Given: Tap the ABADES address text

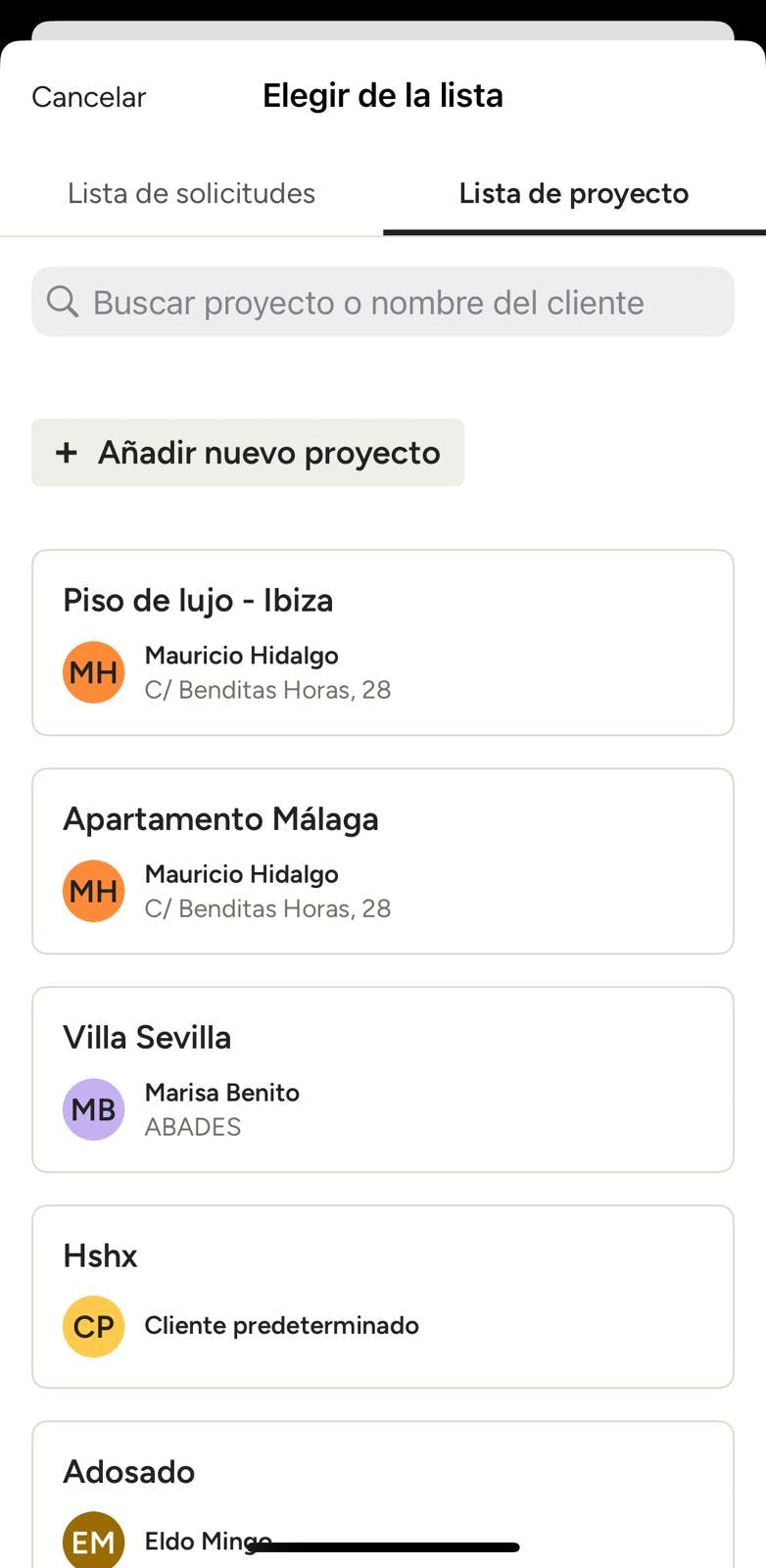Looking at the screenshot, I should [193, 1127].
